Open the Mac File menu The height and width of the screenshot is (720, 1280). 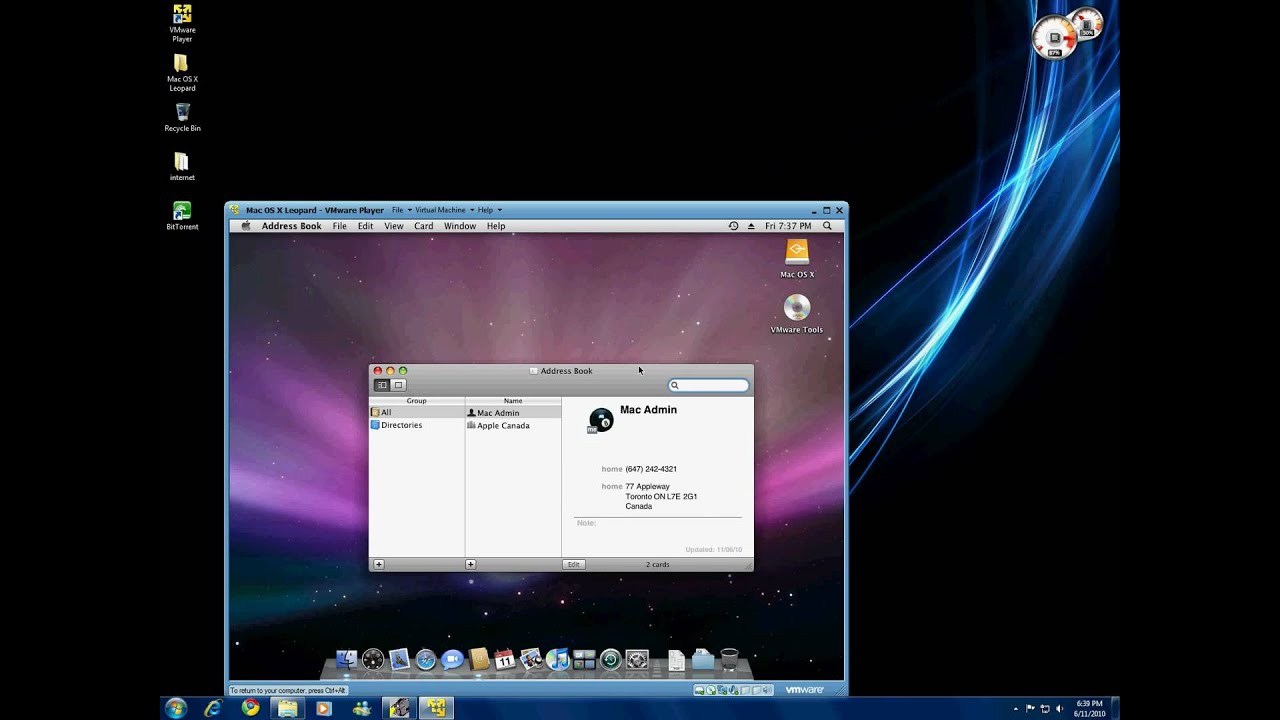click(x=340, y=226)
